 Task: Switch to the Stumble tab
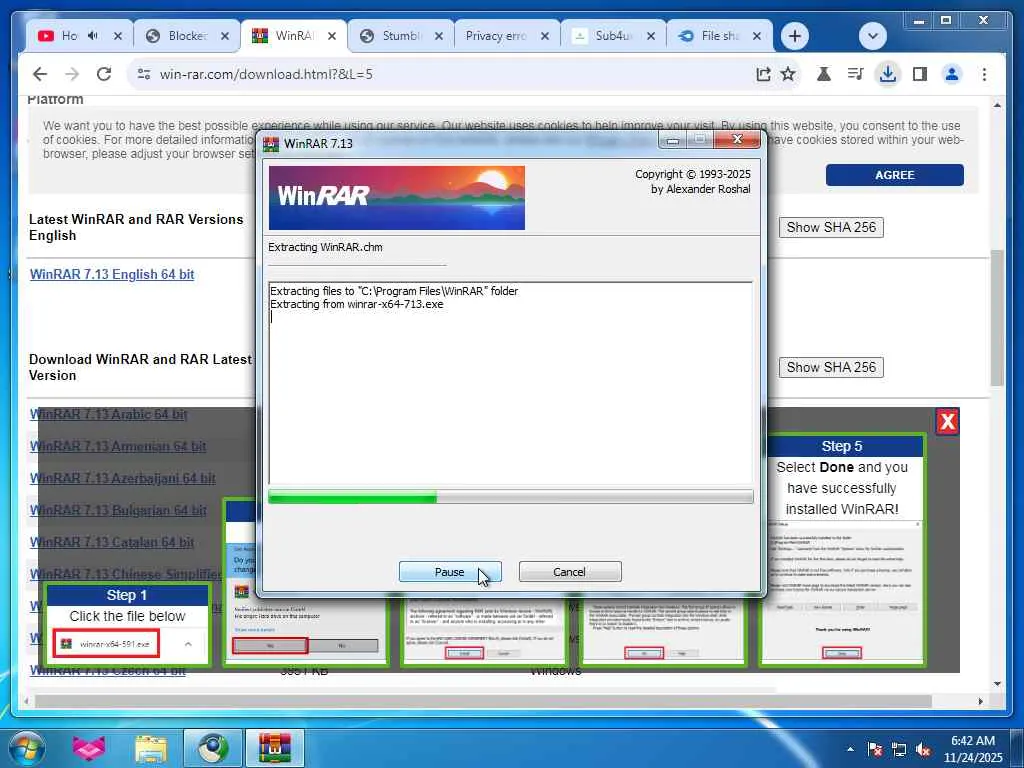tap(400, 36)
